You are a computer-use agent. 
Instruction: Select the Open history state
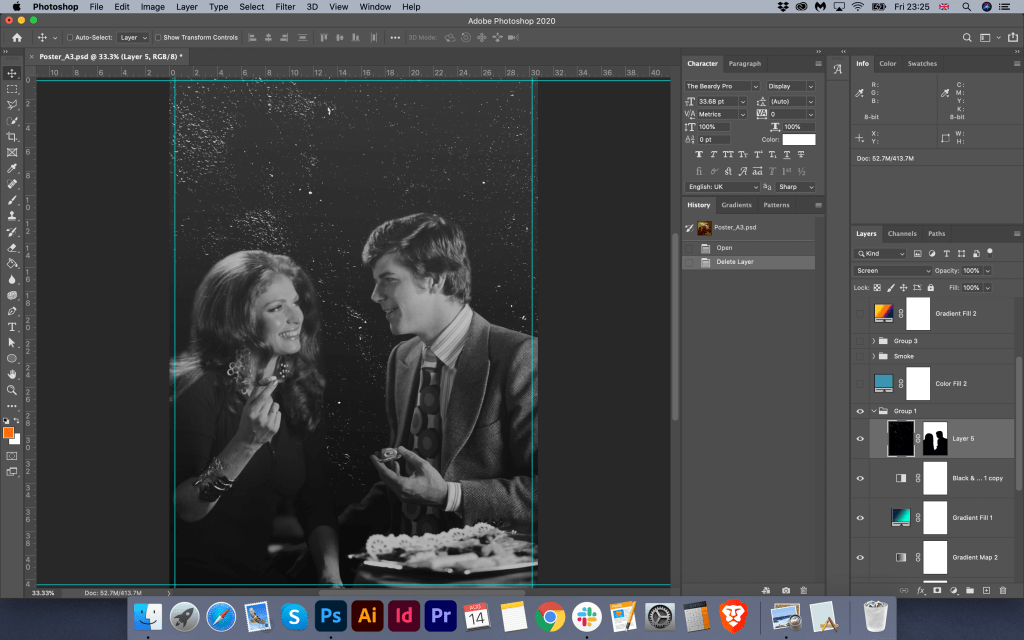tap(724, 248)
